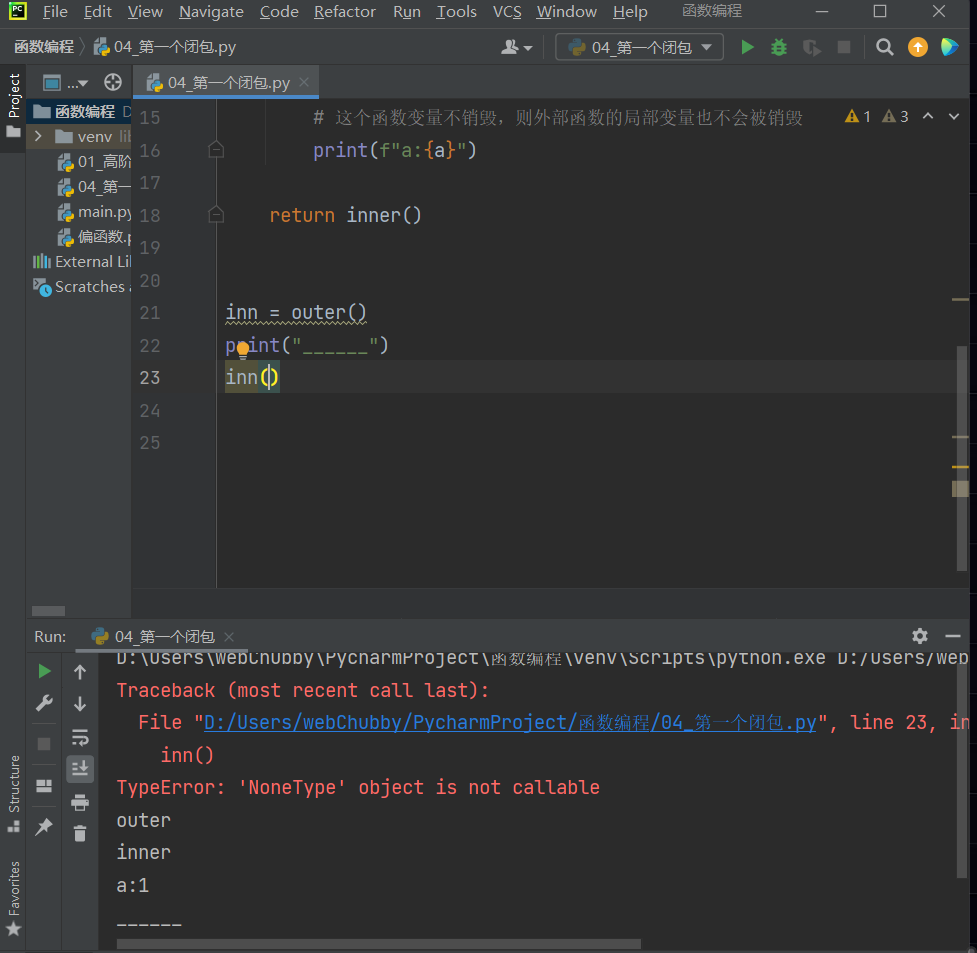Run the 04_第一个闭包 configuration from the top toolbar
The width and height of the screenshot is (977, 953).
tap(747, 47)
